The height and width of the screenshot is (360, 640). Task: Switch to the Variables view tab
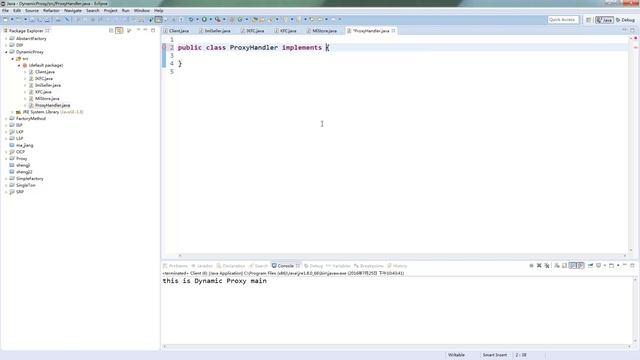(x=338, y=266)
